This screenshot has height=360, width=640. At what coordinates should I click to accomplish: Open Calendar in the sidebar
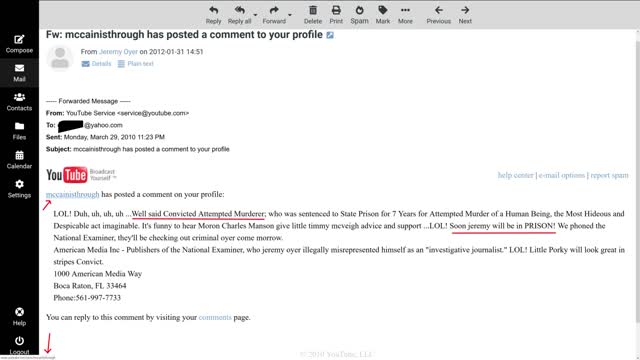coord(19,160)
